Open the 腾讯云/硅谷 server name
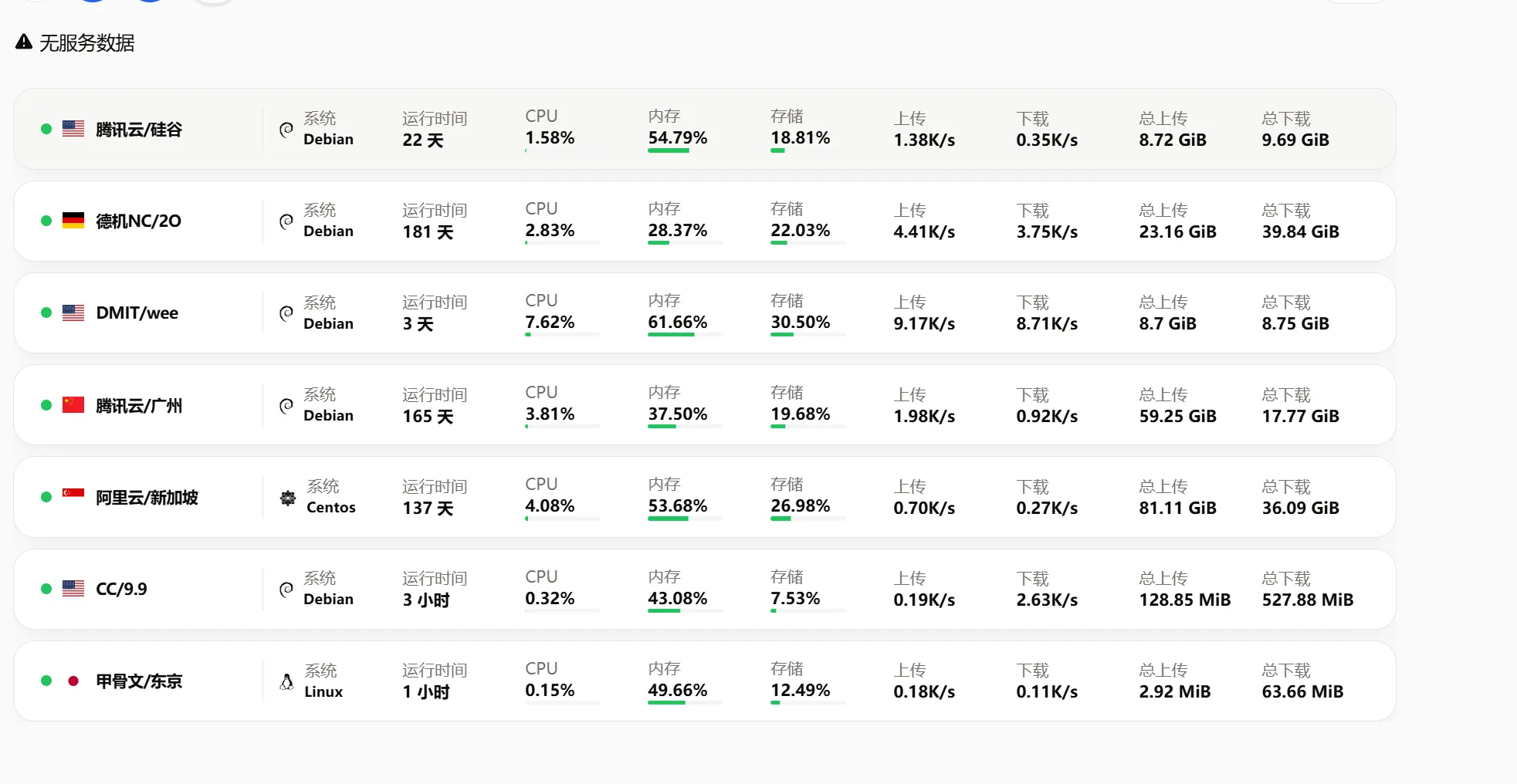1517x784 pixels. [139, 130]
